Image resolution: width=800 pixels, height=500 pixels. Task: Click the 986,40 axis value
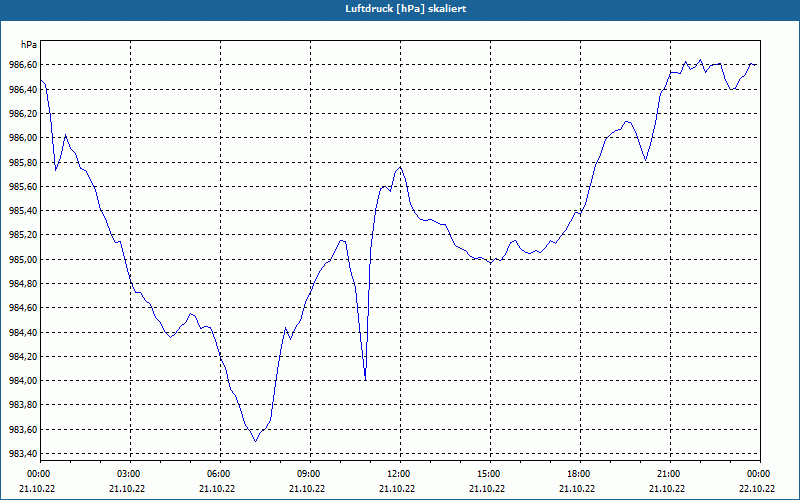click(x=23, y=90)
